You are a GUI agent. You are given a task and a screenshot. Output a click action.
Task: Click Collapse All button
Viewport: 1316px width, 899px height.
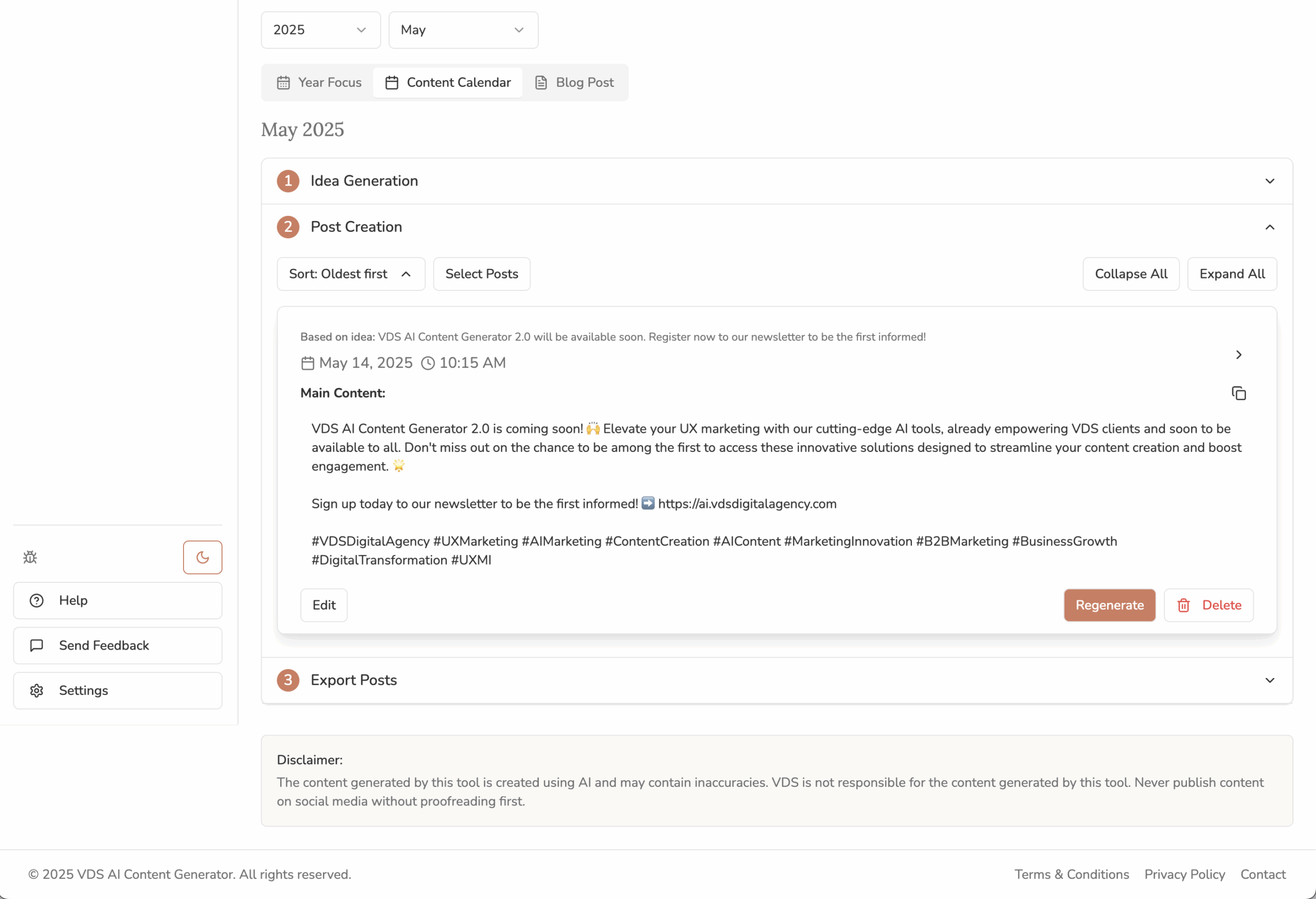pyautogui.click(x=1131, y=274)
